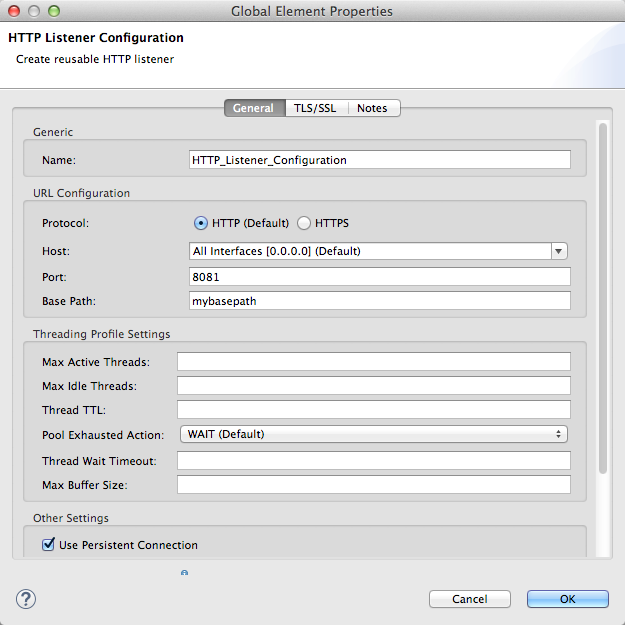Image resolution: width=625 pixels, height=625 pixels.
Task: Click the Max Active Threads field
Action: (373, 361)
